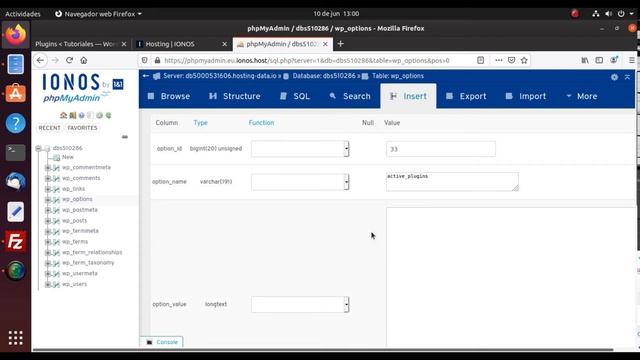The height and width of the screenshot is (360, 640).
Task: Open Firefox library icon
Action: (585, 60)
